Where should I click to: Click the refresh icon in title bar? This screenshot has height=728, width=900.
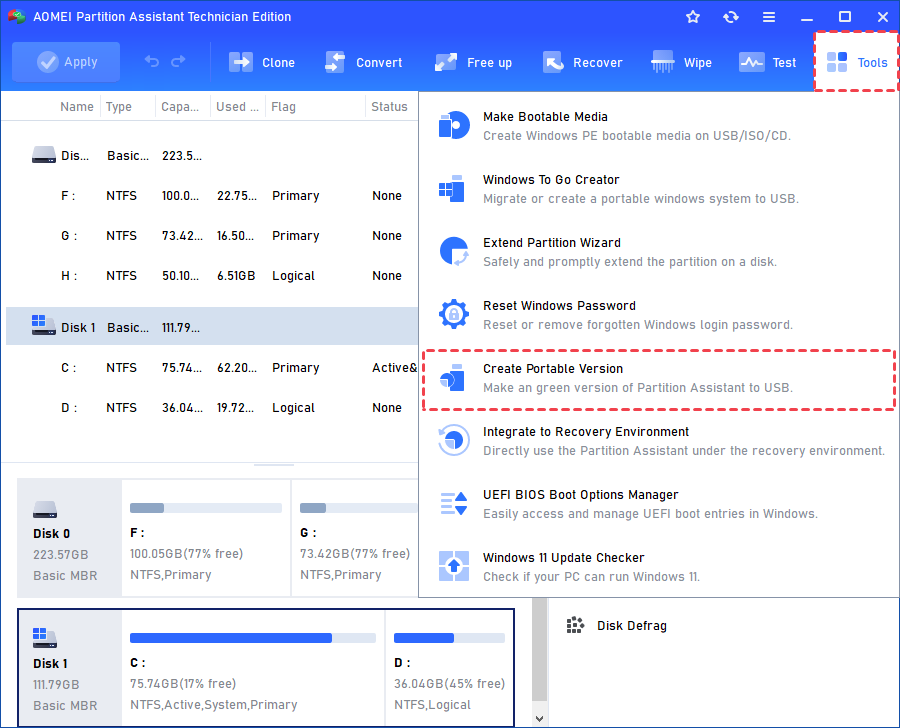click(731, 17)
